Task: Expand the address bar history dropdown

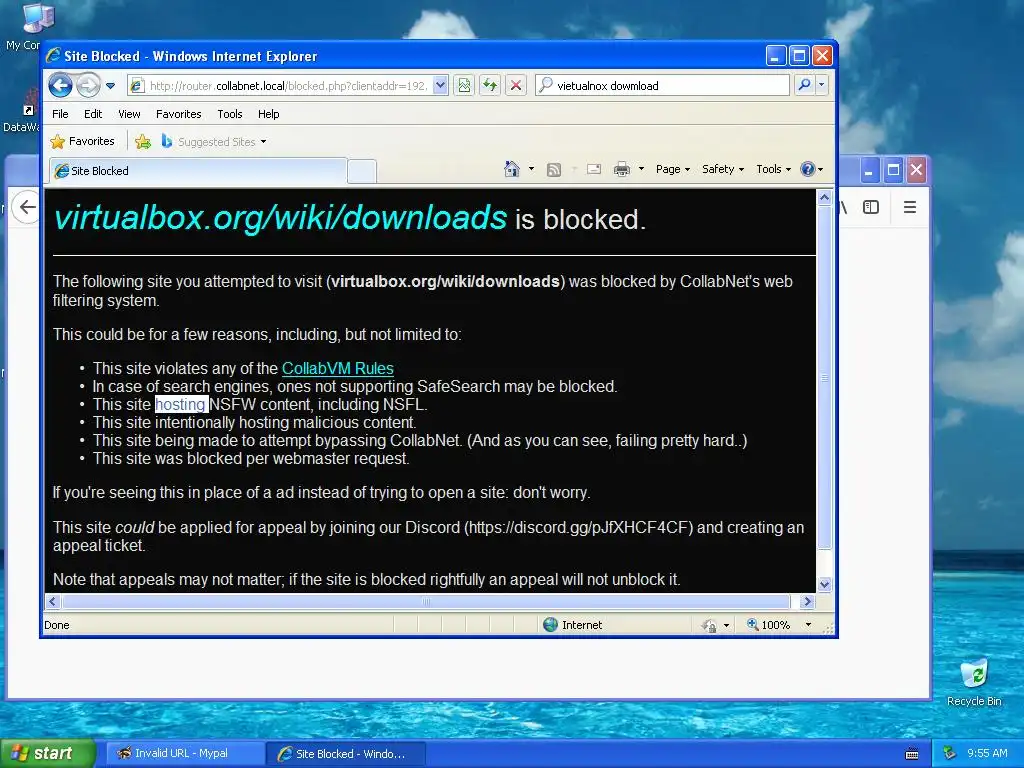Action: pos(440,86)
